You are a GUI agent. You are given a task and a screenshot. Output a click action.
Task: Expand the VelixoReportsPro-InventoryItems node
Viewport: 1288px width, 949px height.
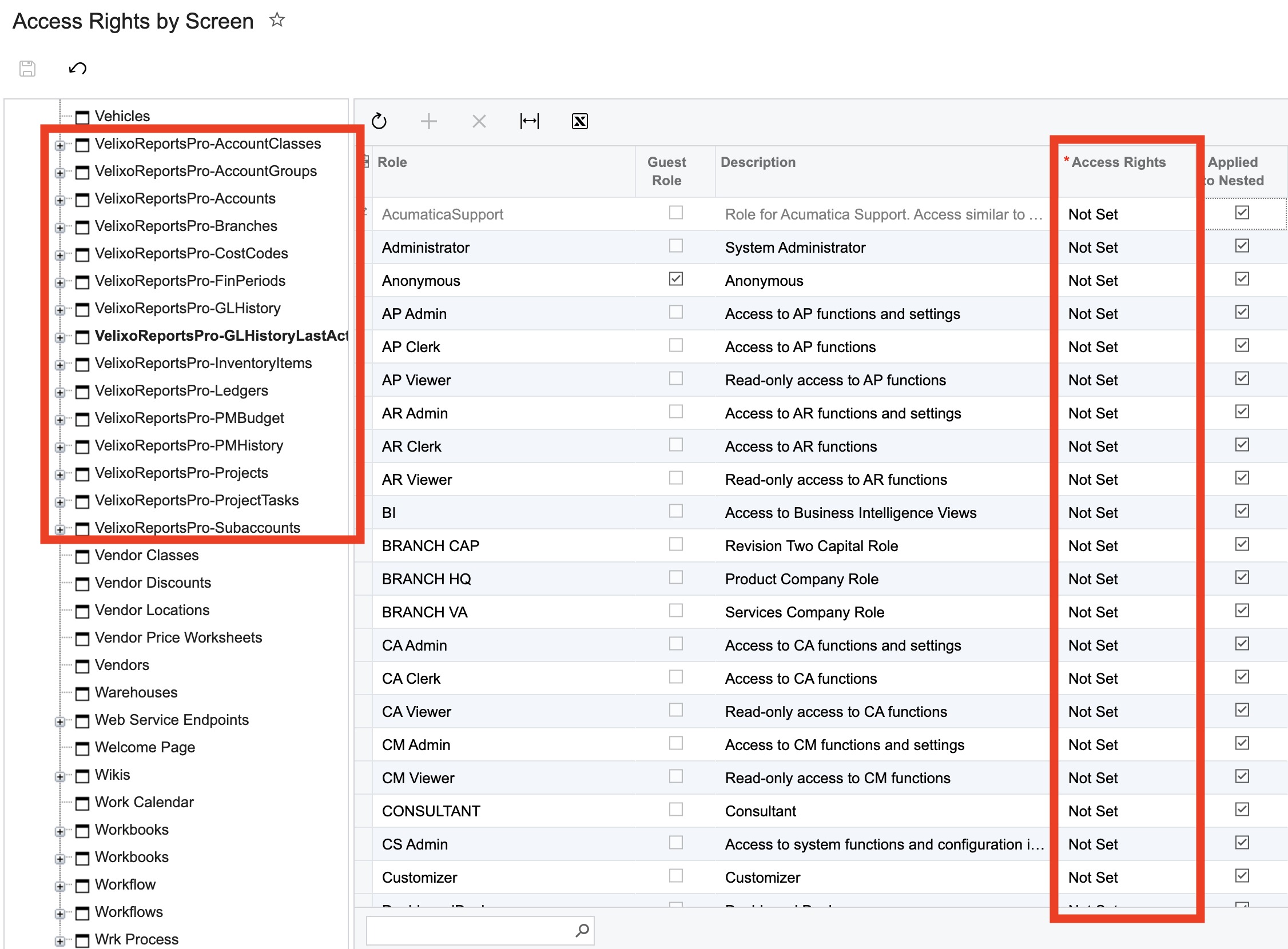tap(60, 365)
